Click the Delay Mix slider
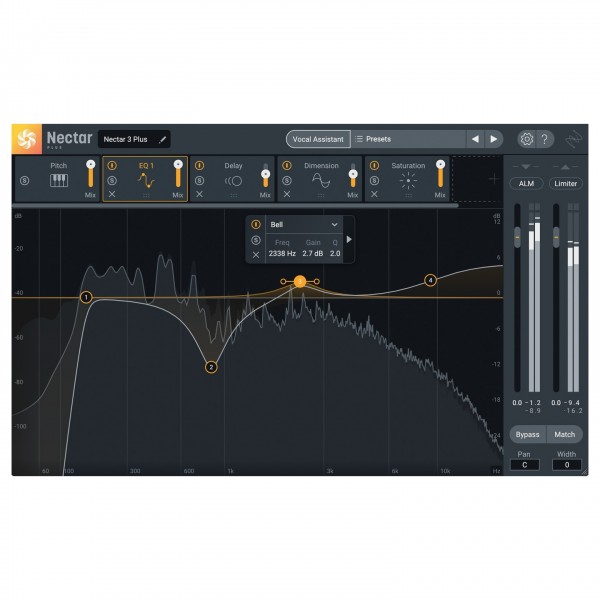The image size is (600, 600). [x=266, y=175]
